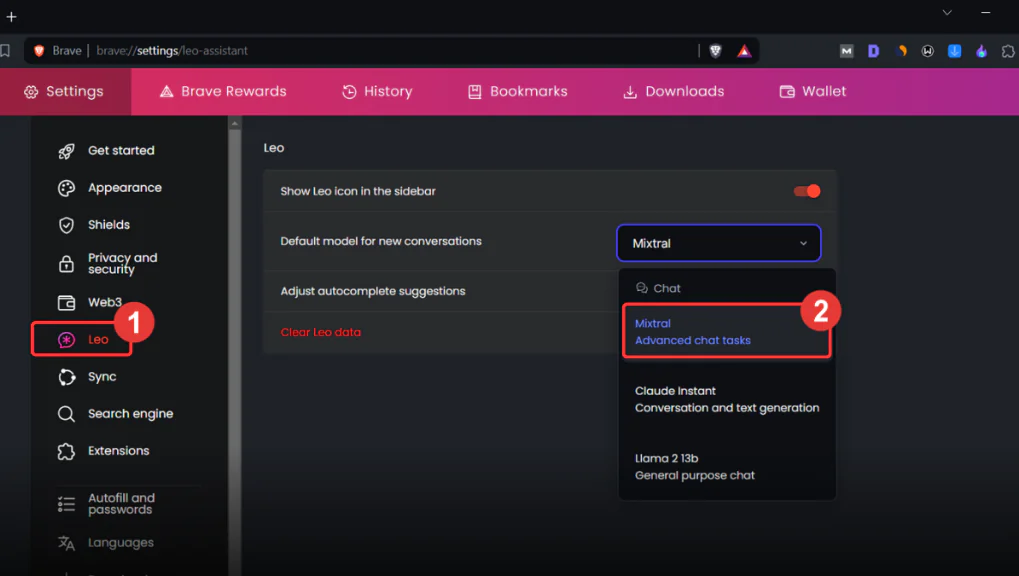This screenshot has height=576, width=1019.
Task: Open the Get started rocket icon
Action: coord(66,151)
